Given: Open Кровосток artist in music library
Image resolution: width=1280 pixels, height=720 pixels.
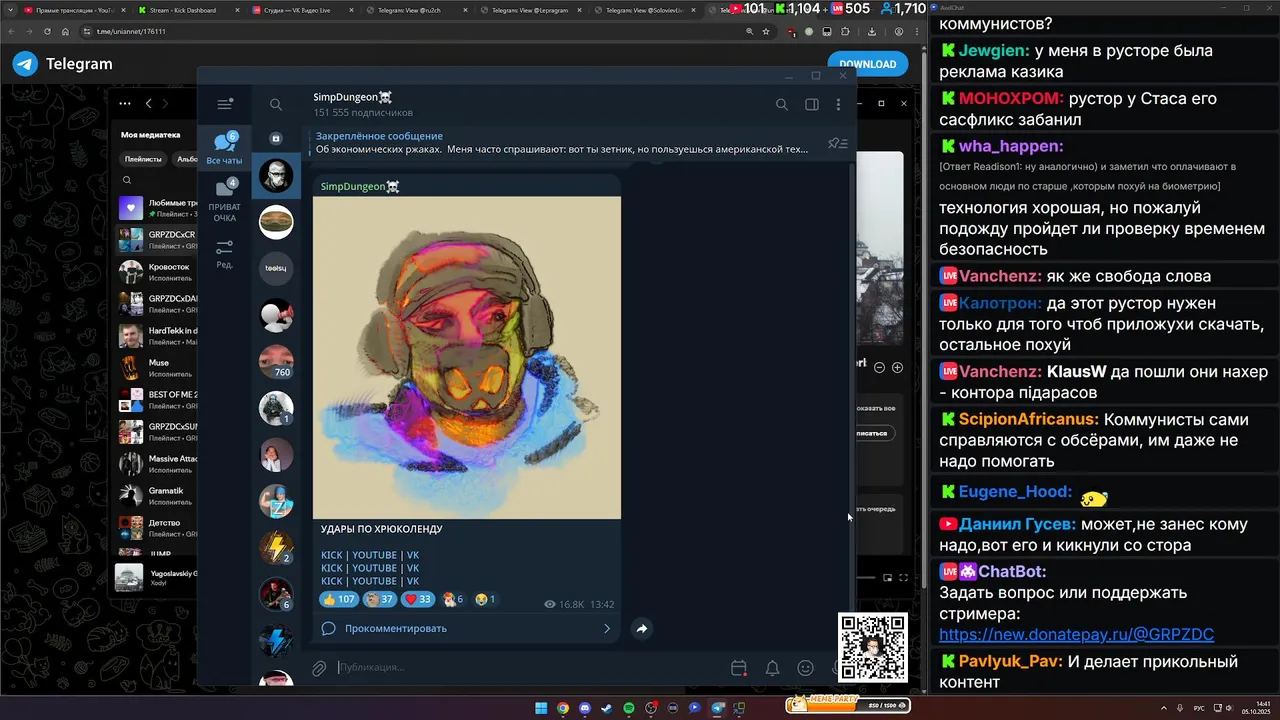Looking at the screenshot, I should point(157,272).
